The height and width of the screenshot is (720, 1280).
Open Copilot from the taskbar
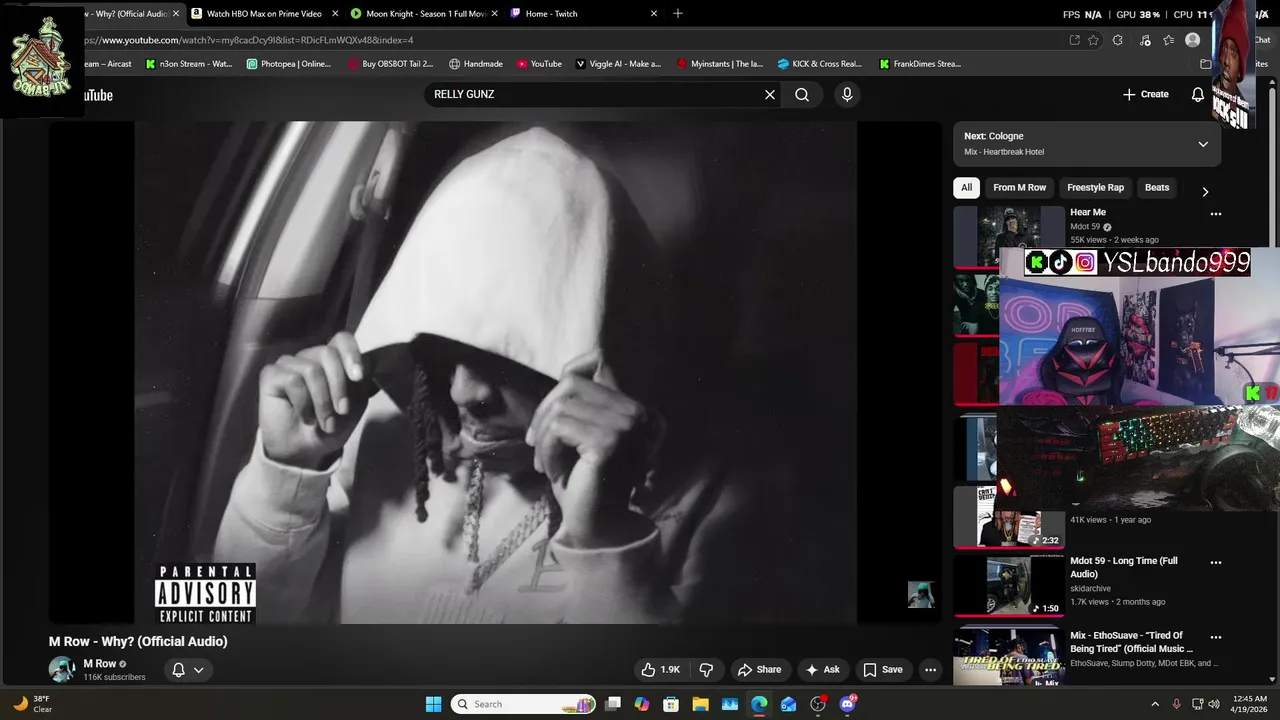tap(642, 704)
